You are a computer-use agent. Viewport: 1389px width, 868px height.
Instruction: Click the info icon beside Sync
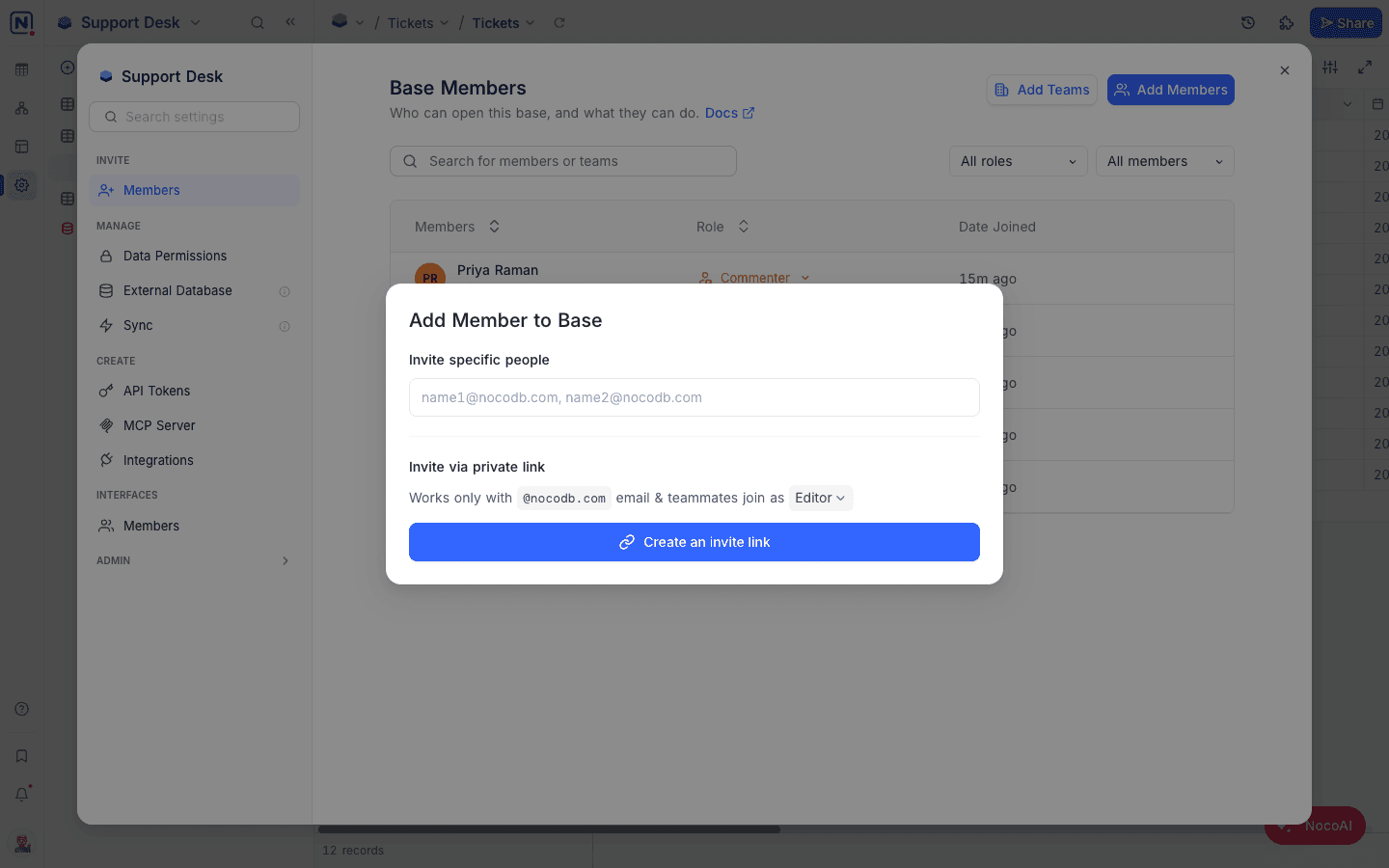coord(285,326)
